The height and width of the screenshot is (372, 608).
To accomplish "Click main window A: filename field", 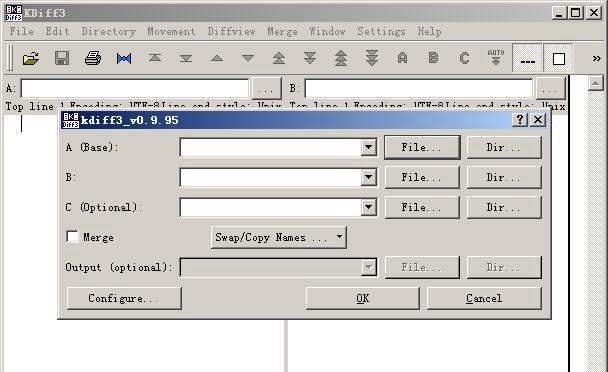I will (135, 88).
